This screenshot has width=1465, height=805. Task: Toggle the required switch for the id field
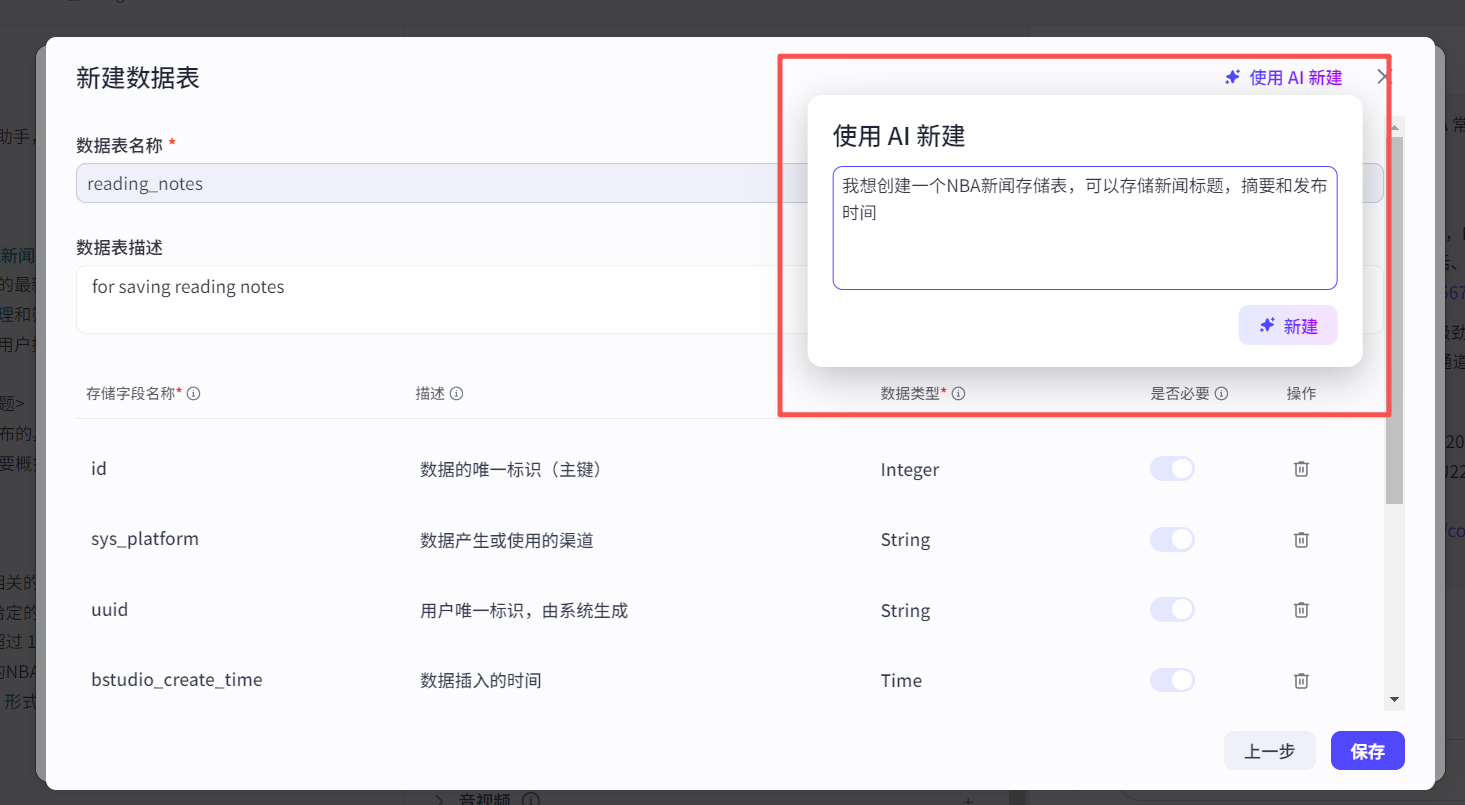point(1171,468)
